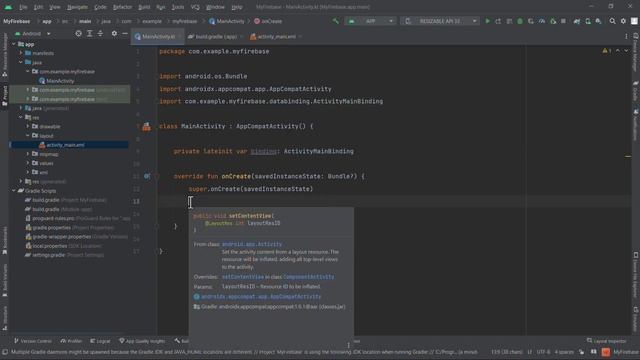This screenshot has width=640, height=360.
Task: Run the app with green play button
Action: pos(487,21)
